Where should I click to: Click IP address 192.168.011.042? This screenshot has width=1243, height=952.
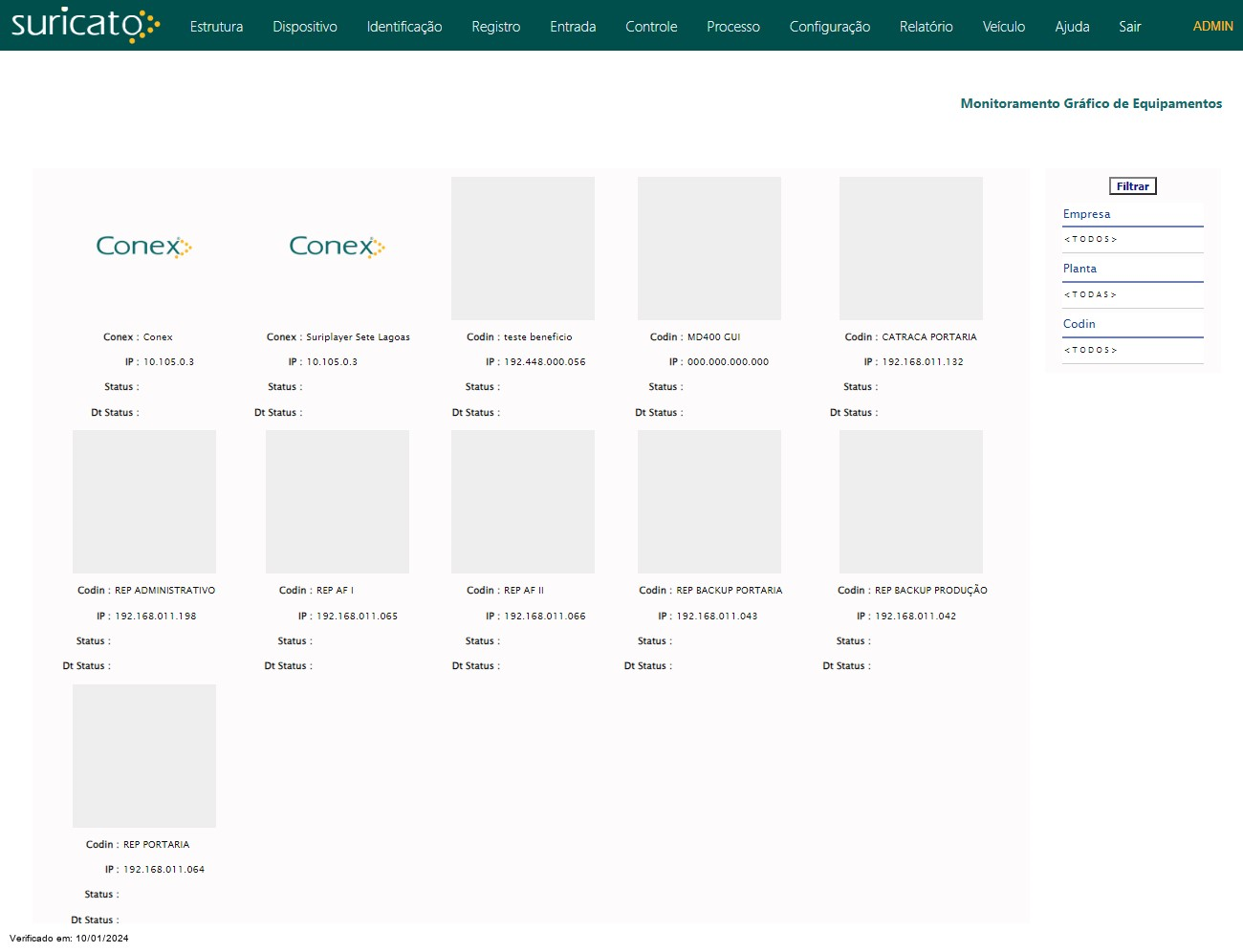tap(916, 617)
